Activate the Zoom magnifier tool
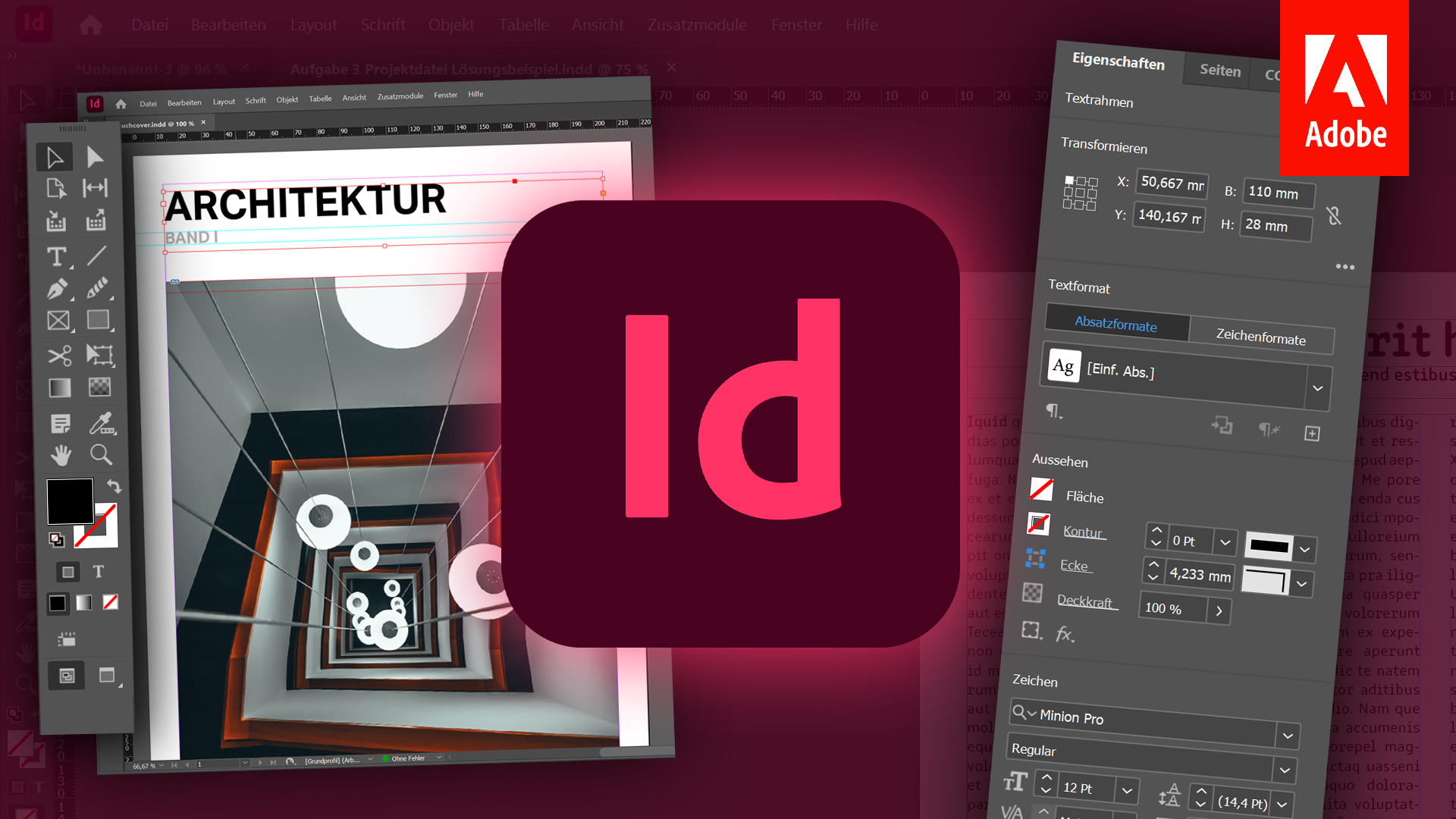The height and width of the screenshot is (819, 1456). click(x=100, y=454)
